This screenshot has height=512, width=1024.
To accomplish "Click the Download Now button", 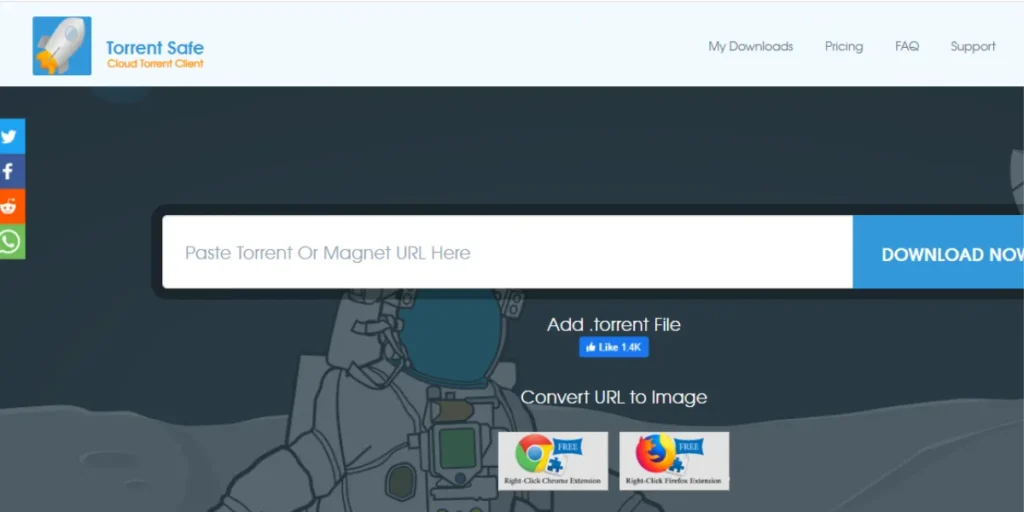I will (940, 254).
